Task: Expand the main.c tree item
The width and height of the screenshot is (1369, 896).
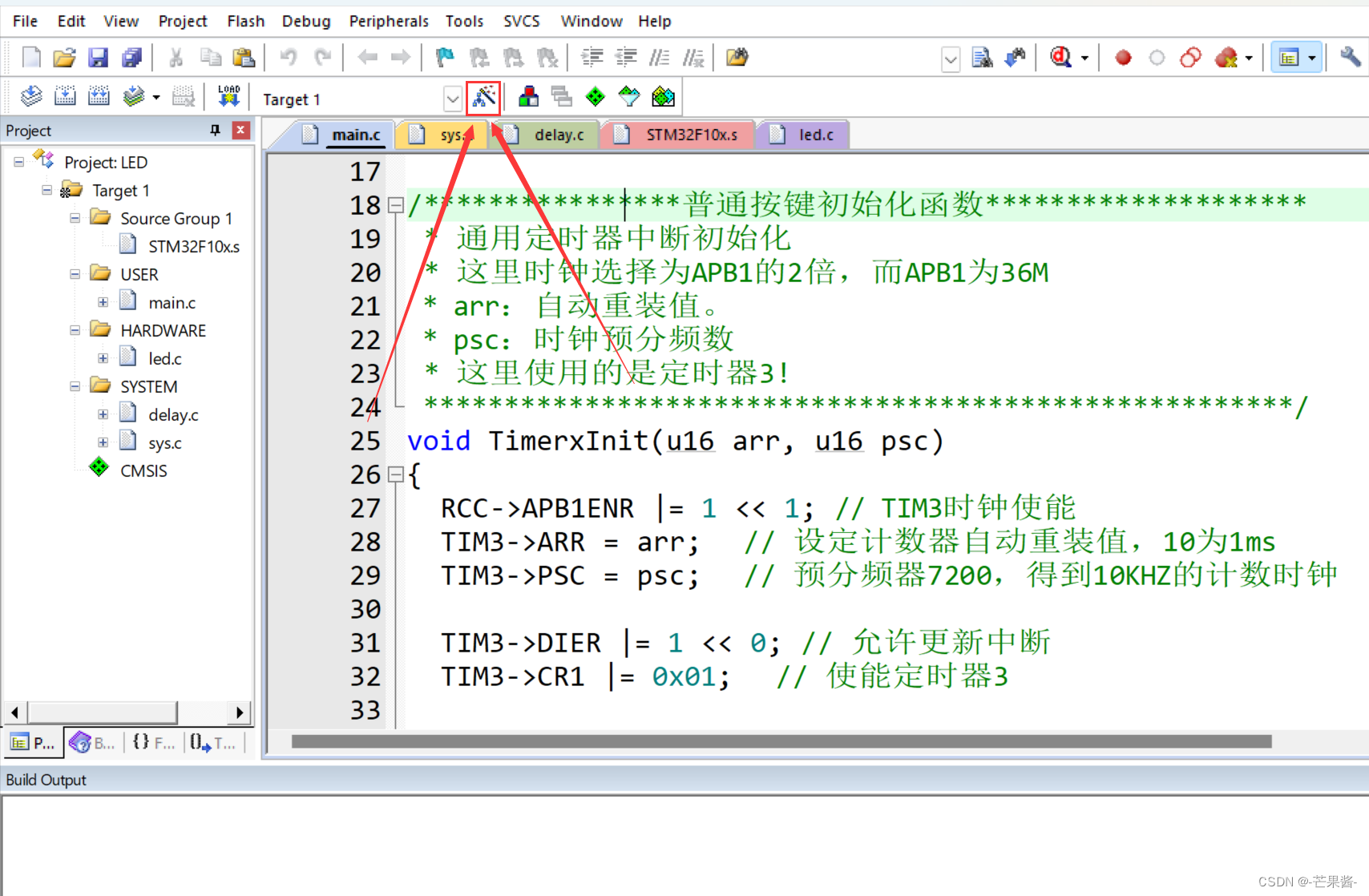Action: (x=103, y=301)
